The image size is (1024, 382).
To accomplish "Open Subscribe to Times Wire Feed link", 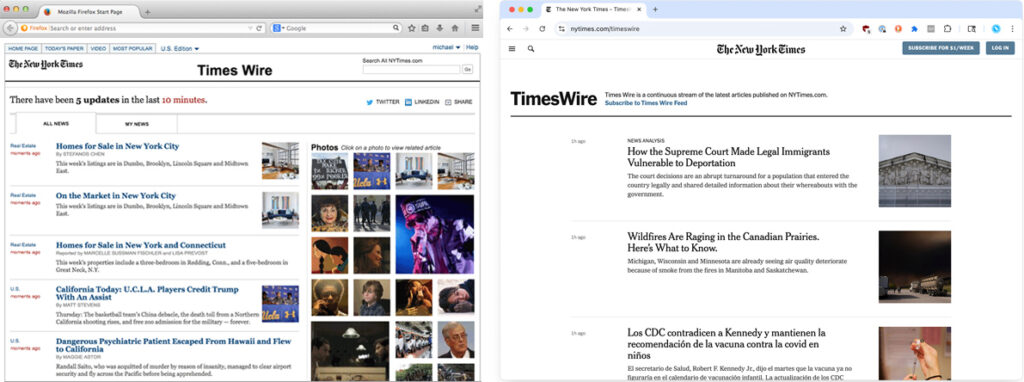I will click(x=645, y=103).
